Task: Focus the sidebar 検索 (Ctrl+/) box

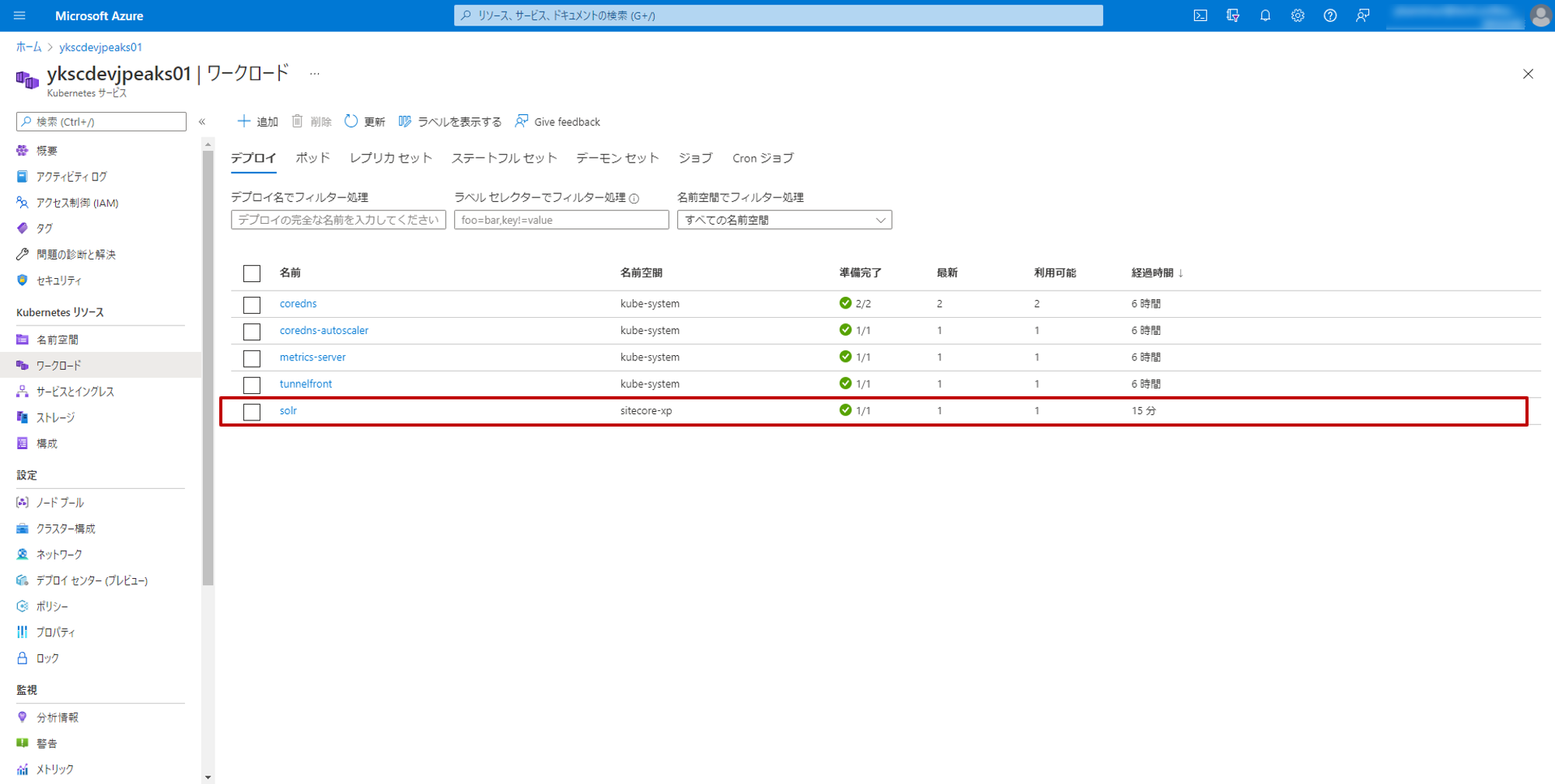Action: tap(101, 122)
